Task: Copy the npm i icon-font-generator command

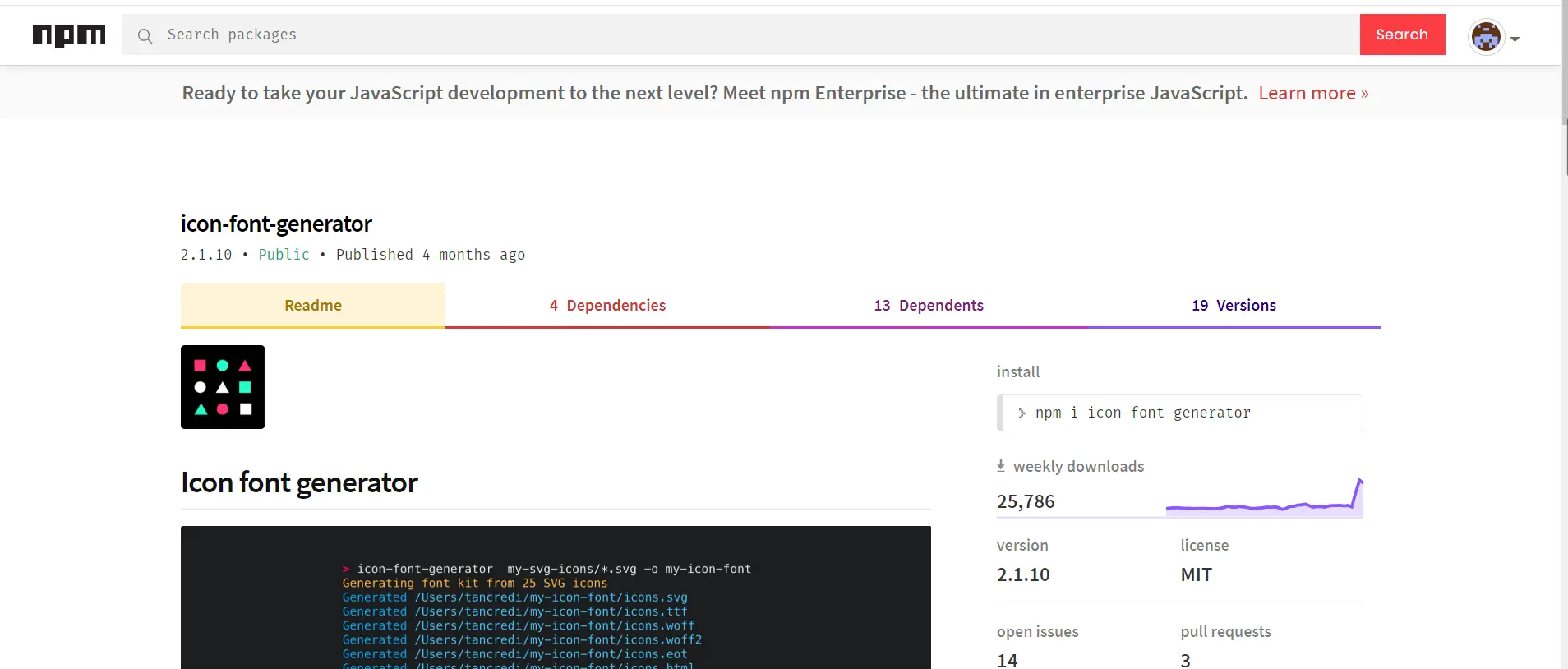Action: coord(1179,413)
